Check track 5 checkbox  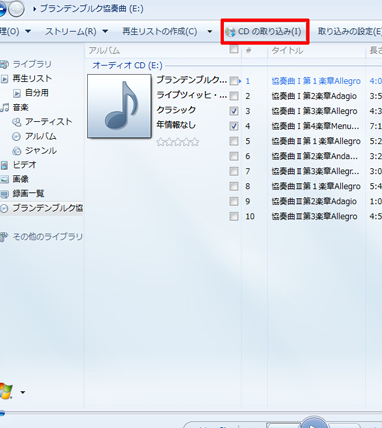pyautogui.click(x=234, y=141)
